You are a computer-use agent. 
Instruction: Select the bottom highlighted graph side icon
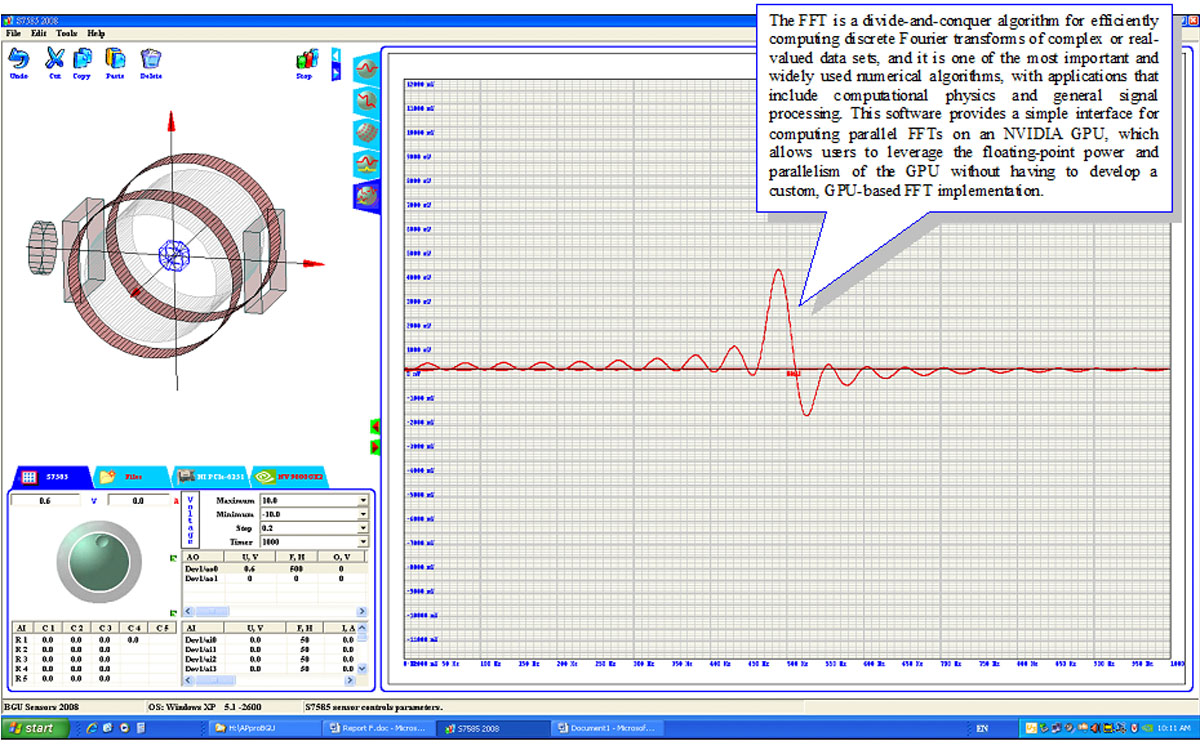[366, 195]
